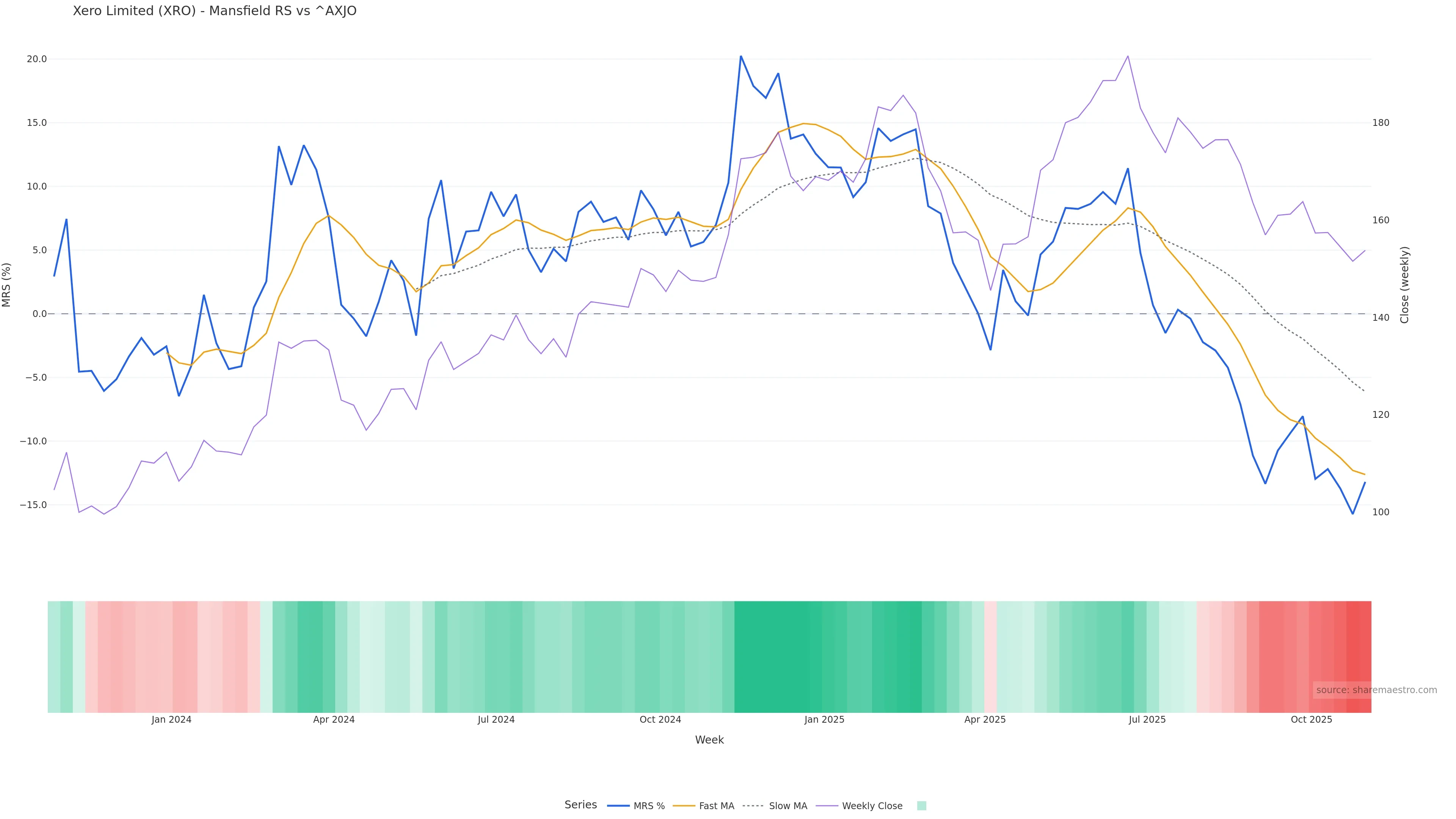Click the 180 tick on Close axis
The image size is (1456, 819).
pyautogui.click(x=1381, y=122)
